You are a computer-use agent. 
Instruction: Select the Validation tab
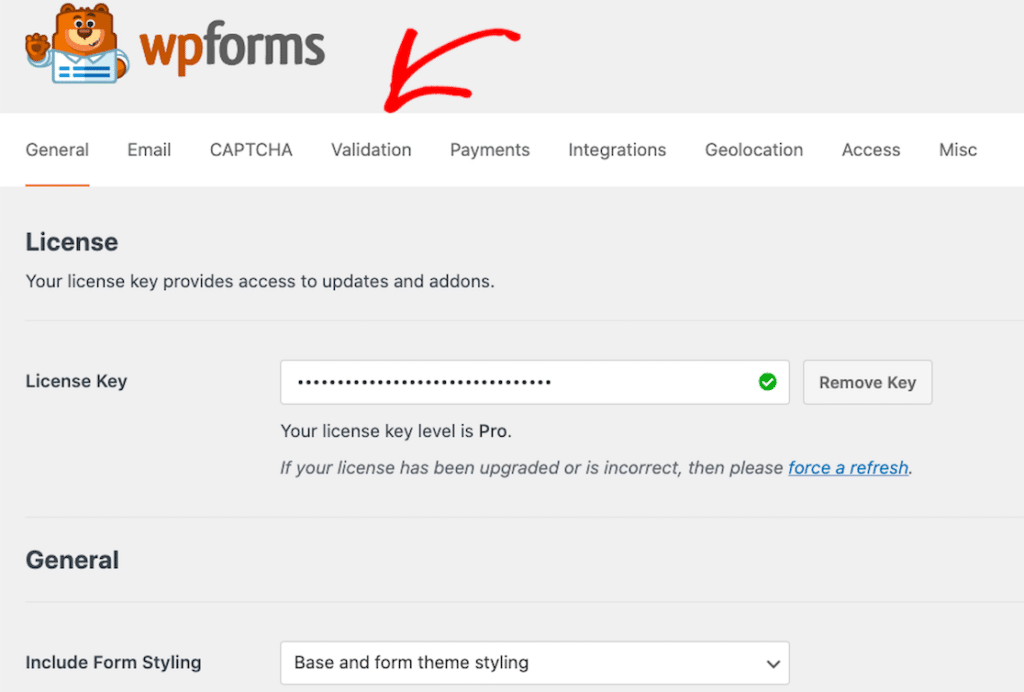coord(371,150)
